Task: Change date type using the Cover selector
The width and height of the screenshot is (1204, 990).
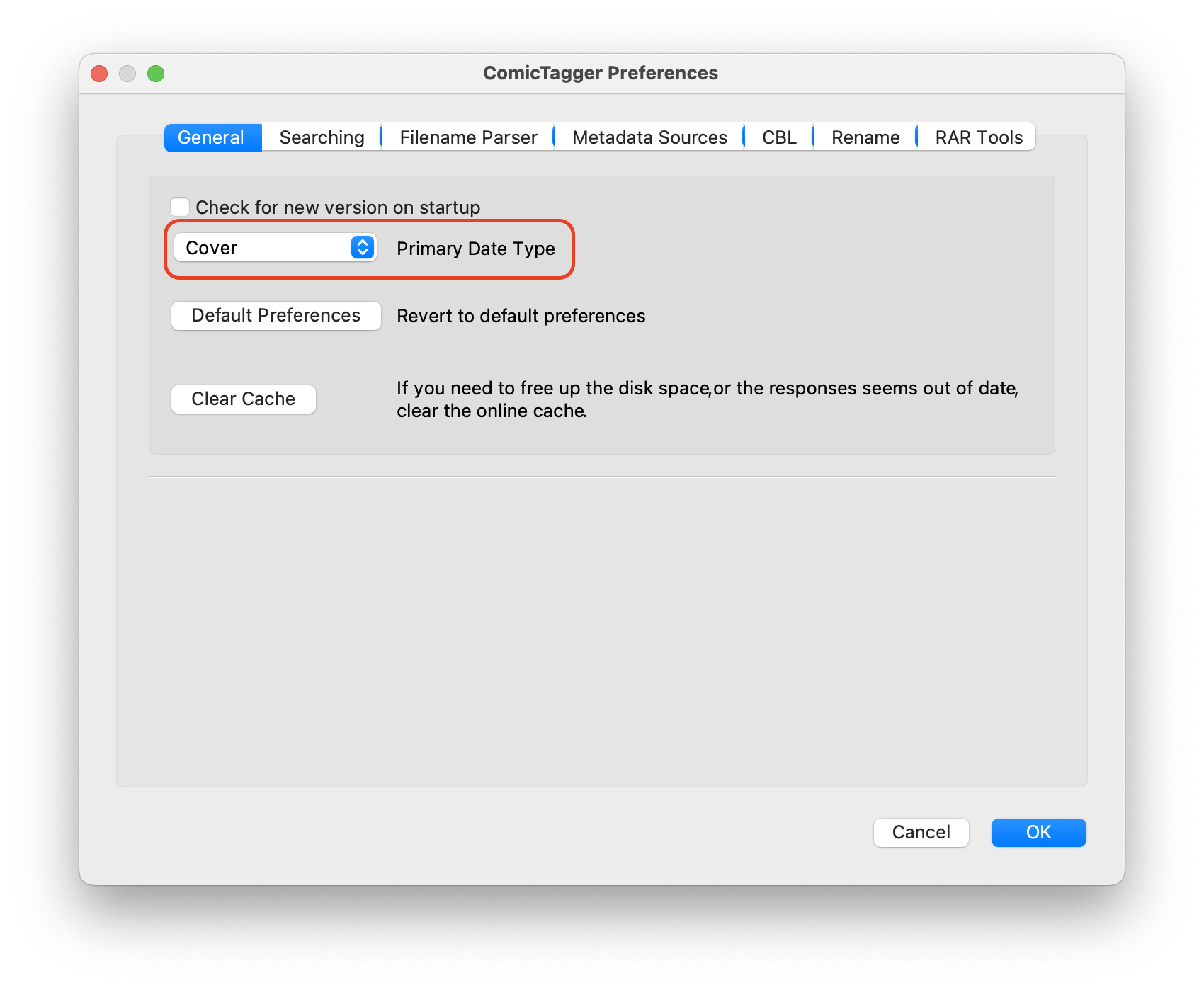Action: [x=275, y=248]
